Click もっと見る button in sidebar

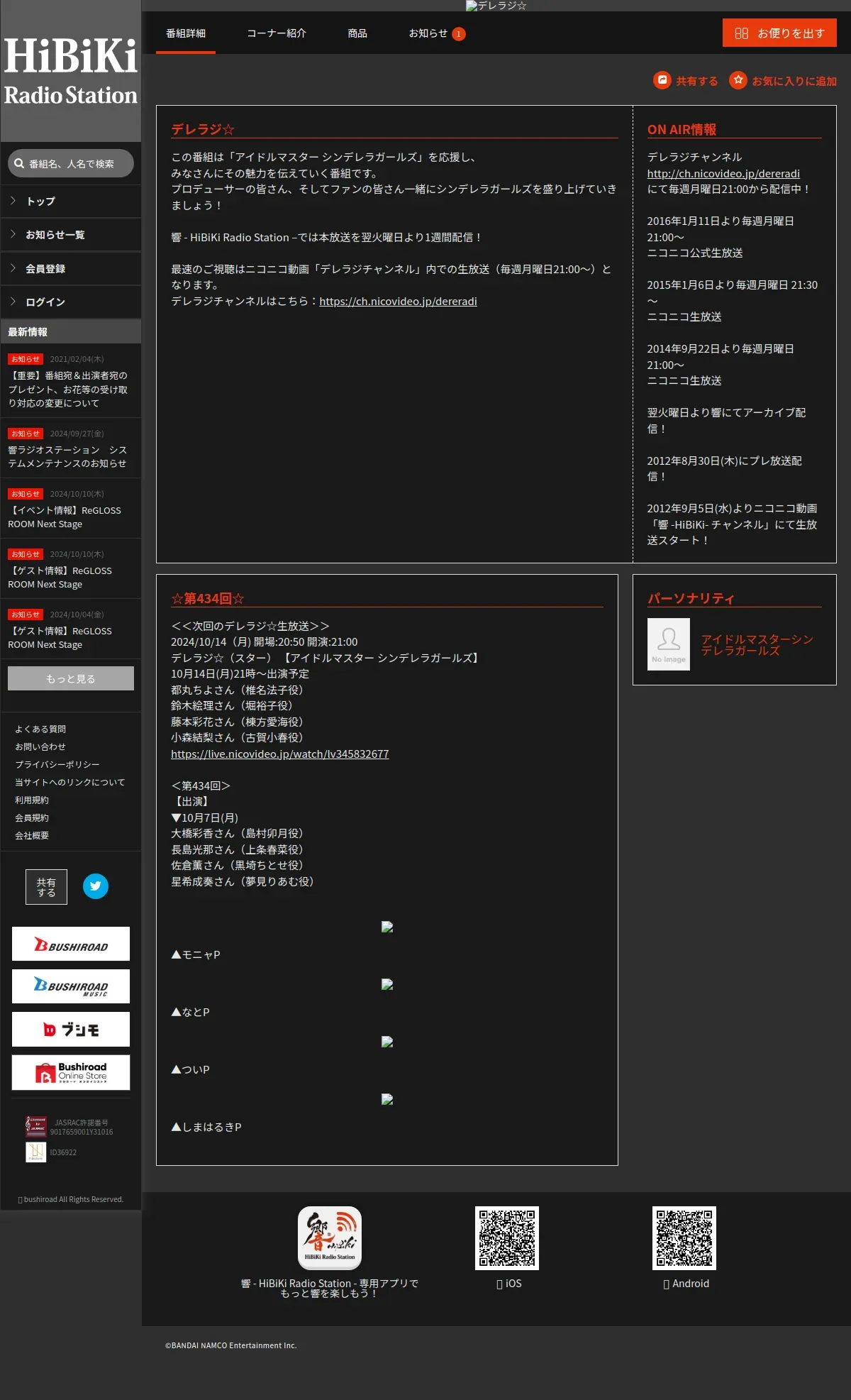click(x=71, y=678)
